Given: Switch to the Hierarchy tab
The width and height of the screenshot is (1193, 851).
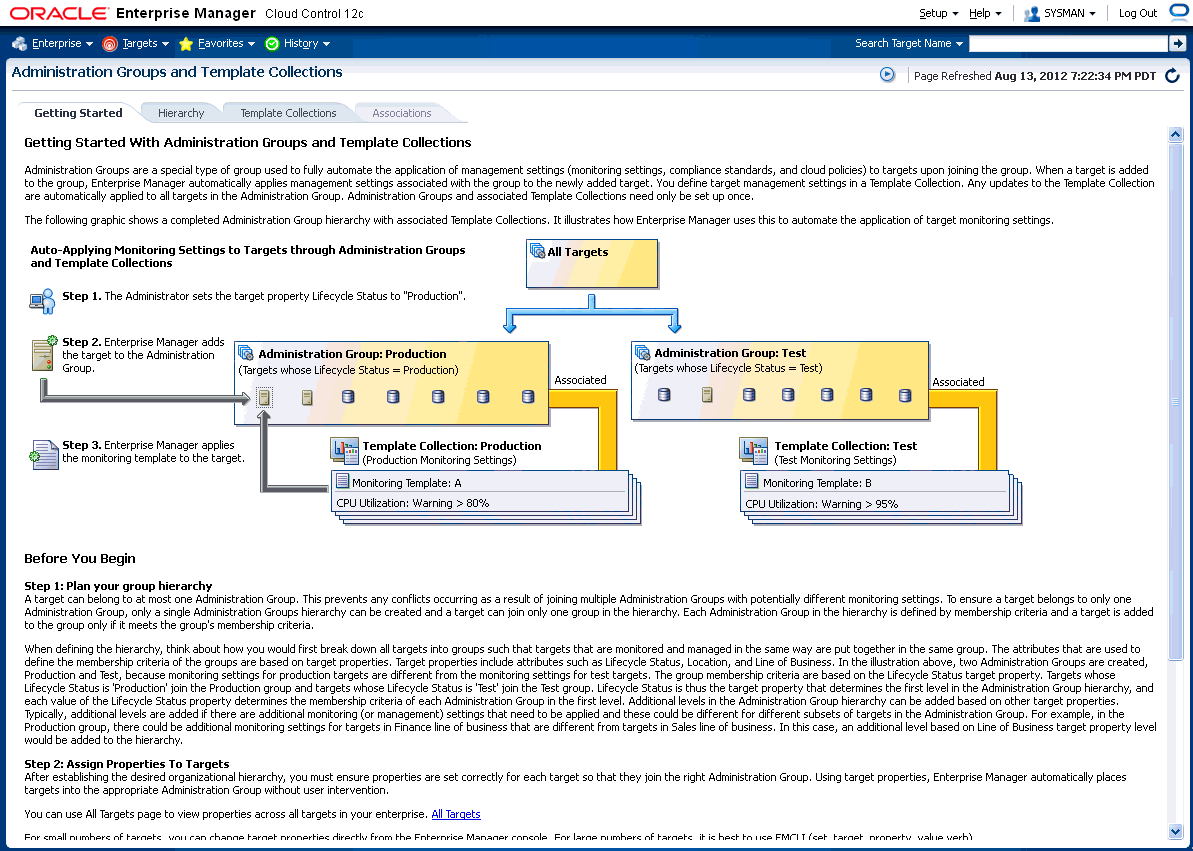Looking at the screenshot, I should [x=181, y=113].
